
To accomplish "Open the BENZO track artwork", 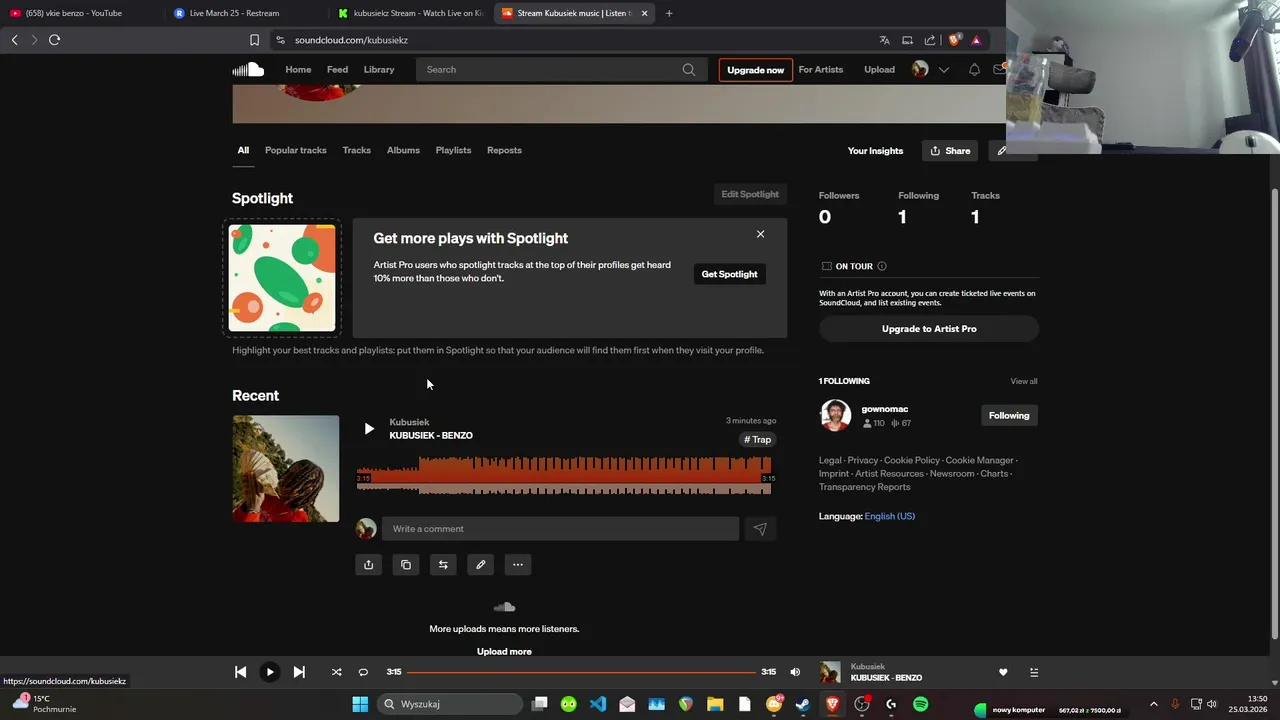I will [286, 469].
